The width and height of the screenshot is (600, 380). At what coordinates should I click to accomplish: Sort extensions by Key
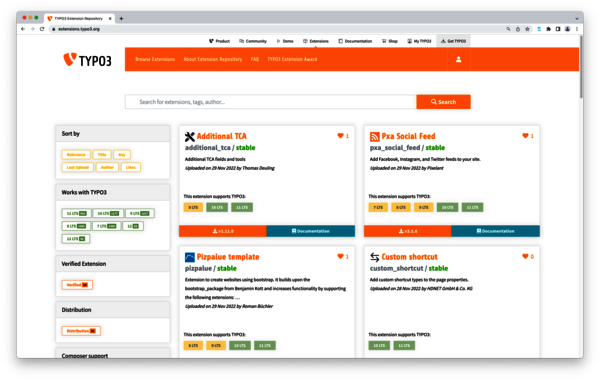122,155
